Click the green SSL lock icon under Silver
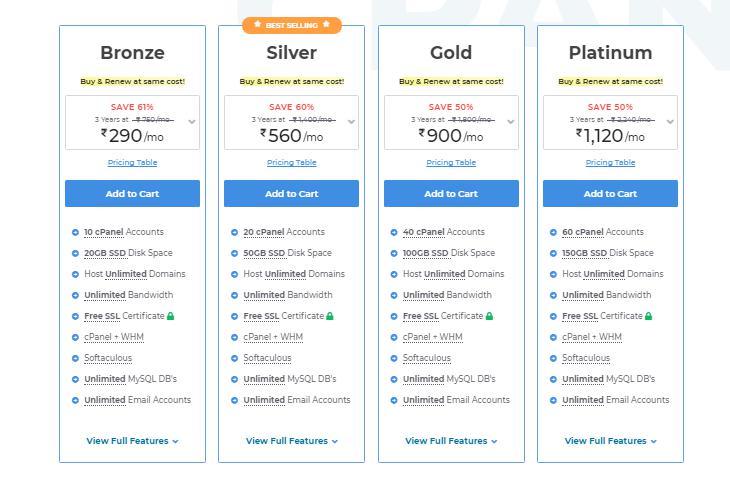This screenshot has height=487, width=730. point(330,316)
